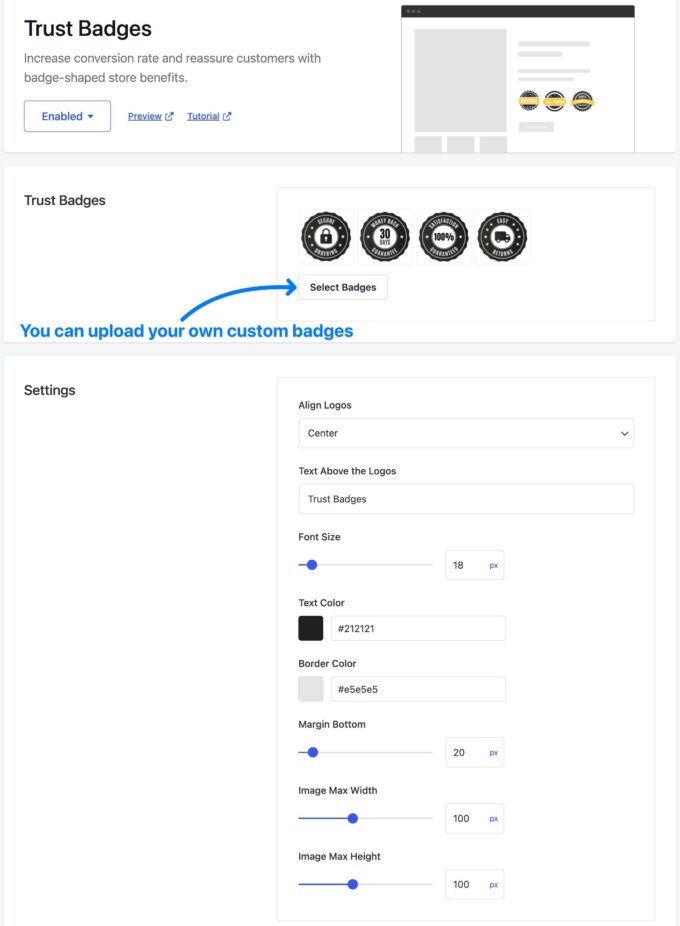680x926 pixels.
Task: Select the 30 Days Money Back badge
Action: [385, 237]
